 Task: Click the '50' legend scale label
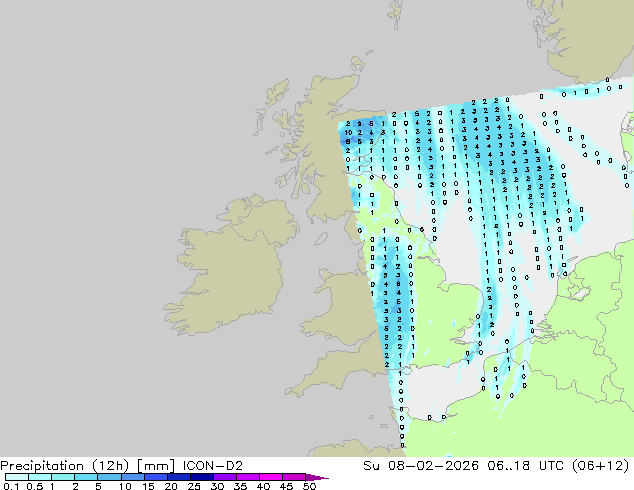[309, 486]
